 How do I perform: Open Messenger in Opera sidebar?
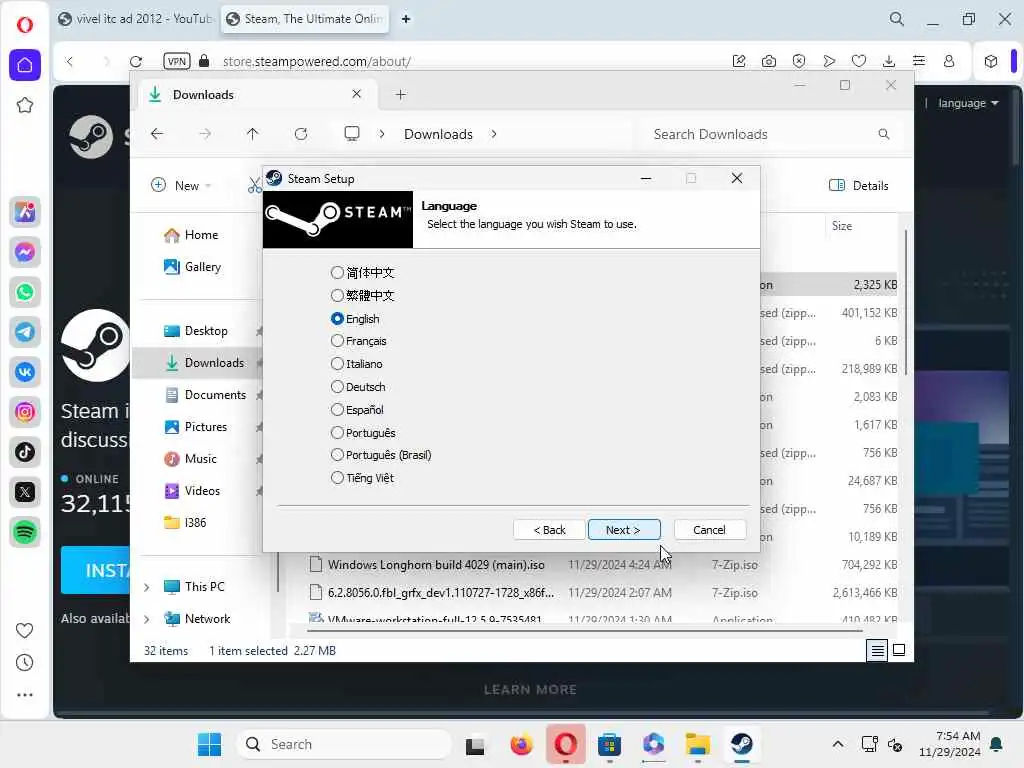coord(25,252)
